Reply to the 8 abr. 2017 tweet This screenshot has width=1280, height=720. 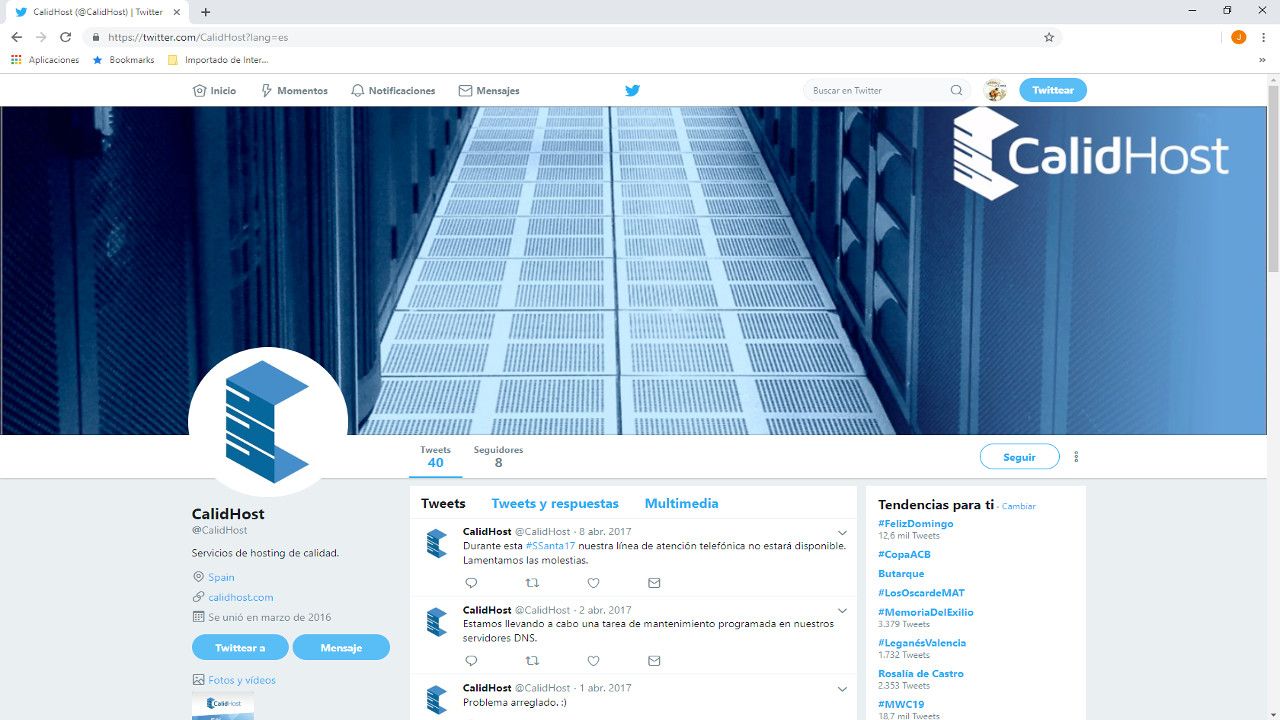tap(471, 583)
